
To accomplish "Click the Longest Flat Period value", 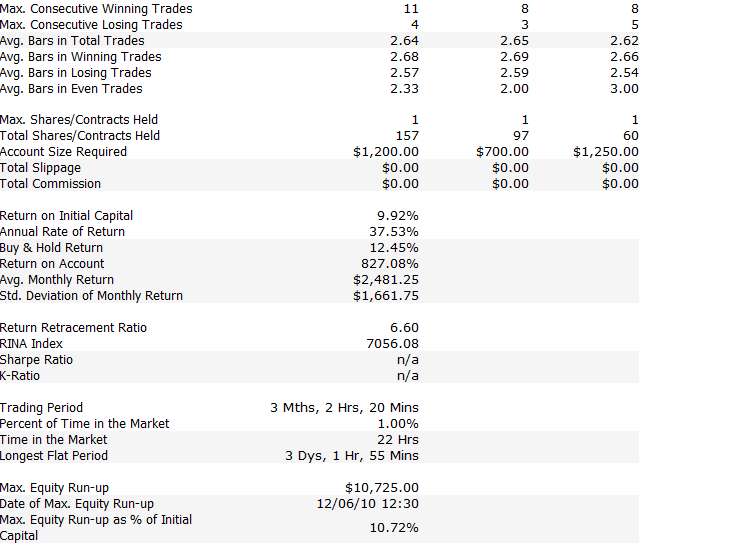I will point(352,455).
